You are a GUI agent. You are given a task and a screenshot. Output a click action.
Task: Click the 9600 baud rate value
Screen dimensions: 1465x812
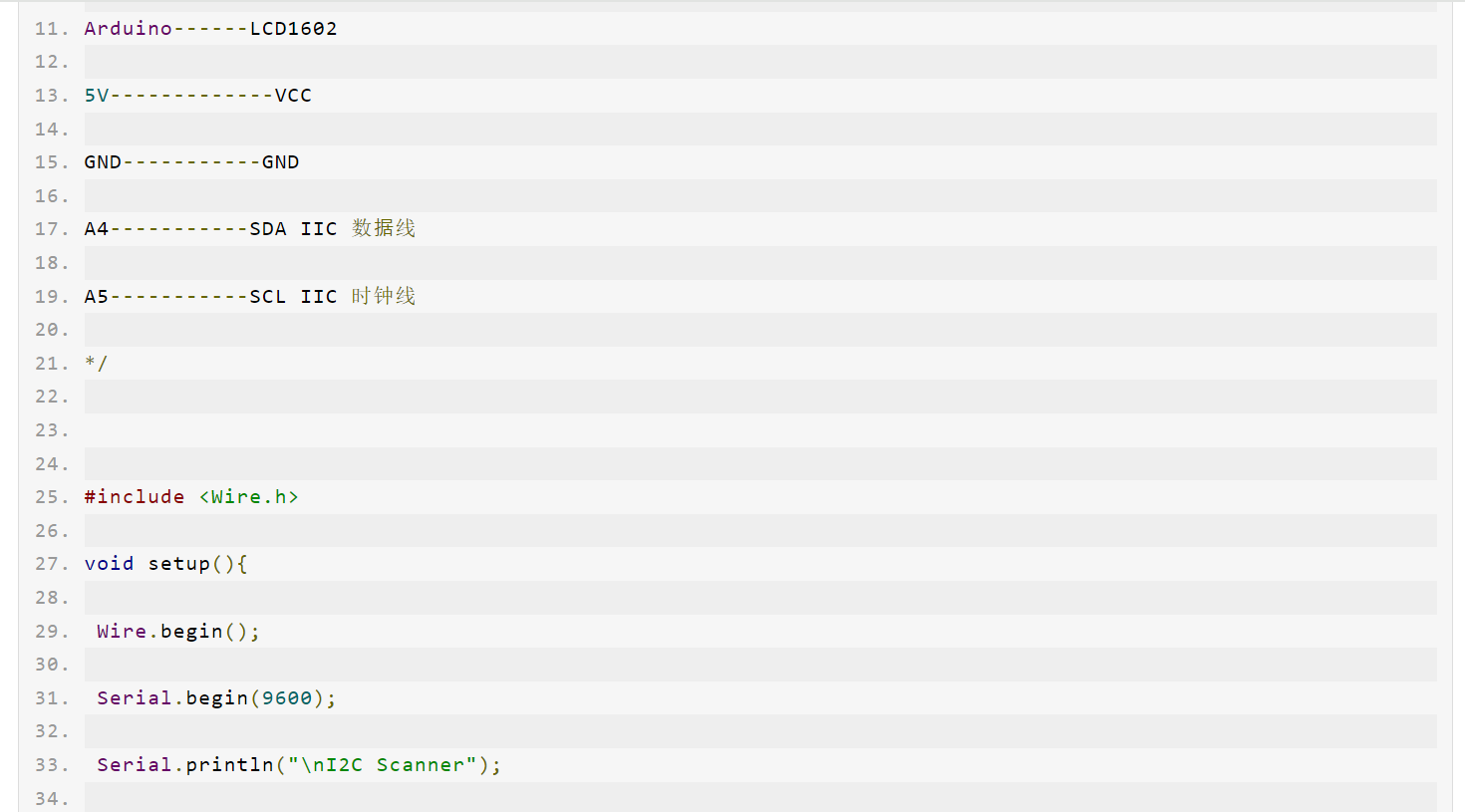(x=287, y=698)
